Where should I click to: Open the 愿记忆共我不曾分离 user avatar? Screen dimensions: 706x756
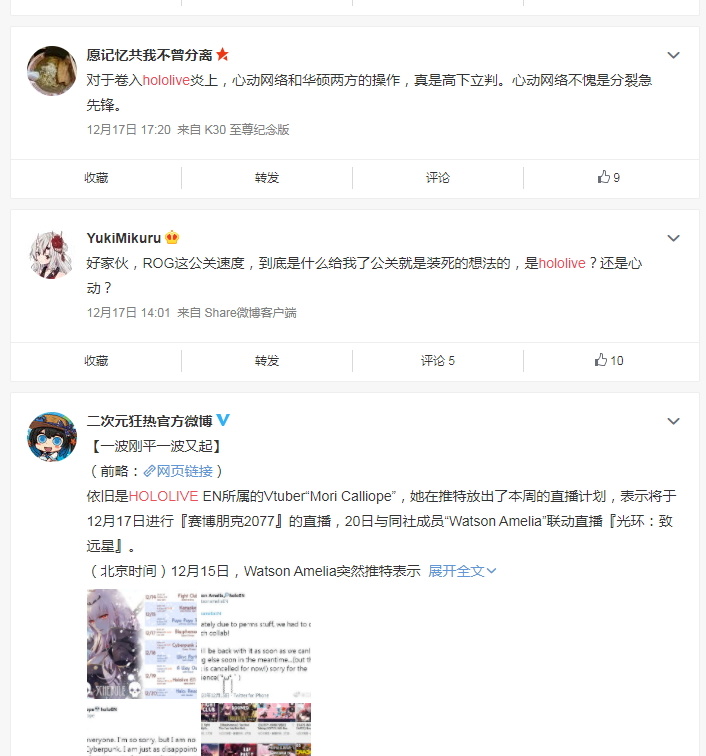52,71
